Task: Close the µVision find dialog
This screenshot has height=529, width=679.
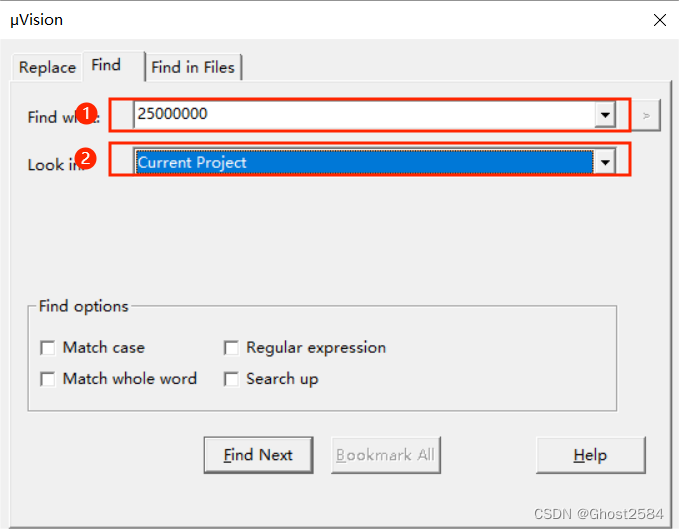Action: coord(659,20)
